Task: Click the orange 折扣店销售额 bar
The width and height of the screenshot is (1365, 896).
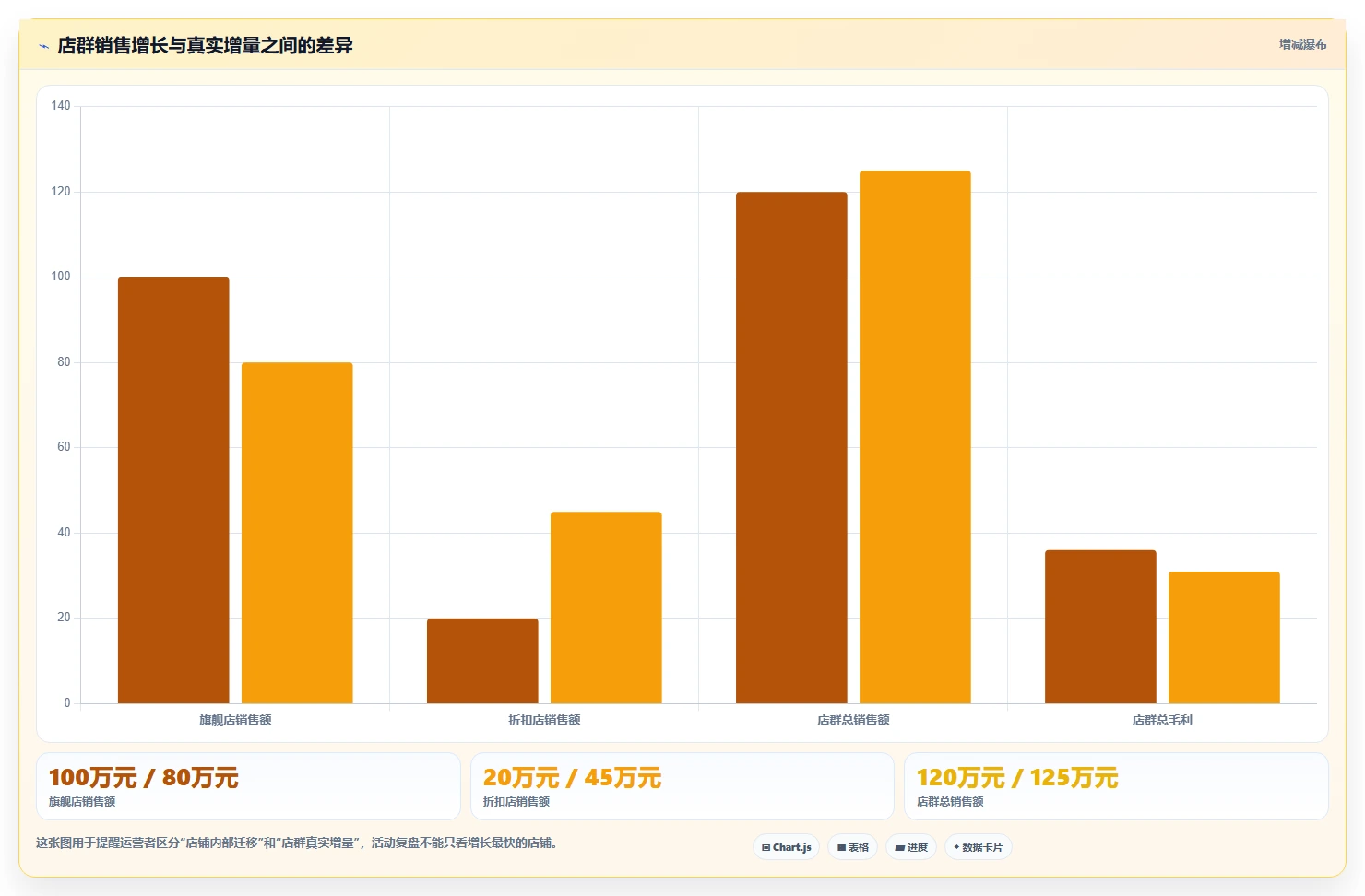Action: point(606,607)
